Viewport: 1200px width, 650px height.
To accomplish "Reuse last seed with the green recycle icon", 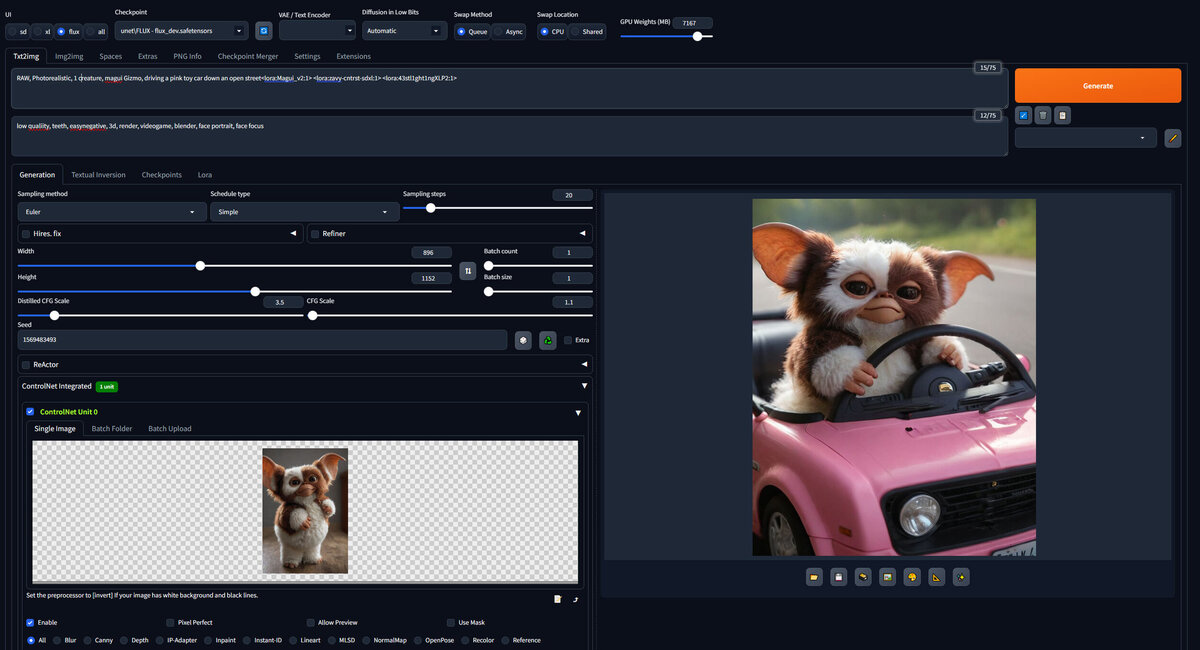I will coord(548,341).
